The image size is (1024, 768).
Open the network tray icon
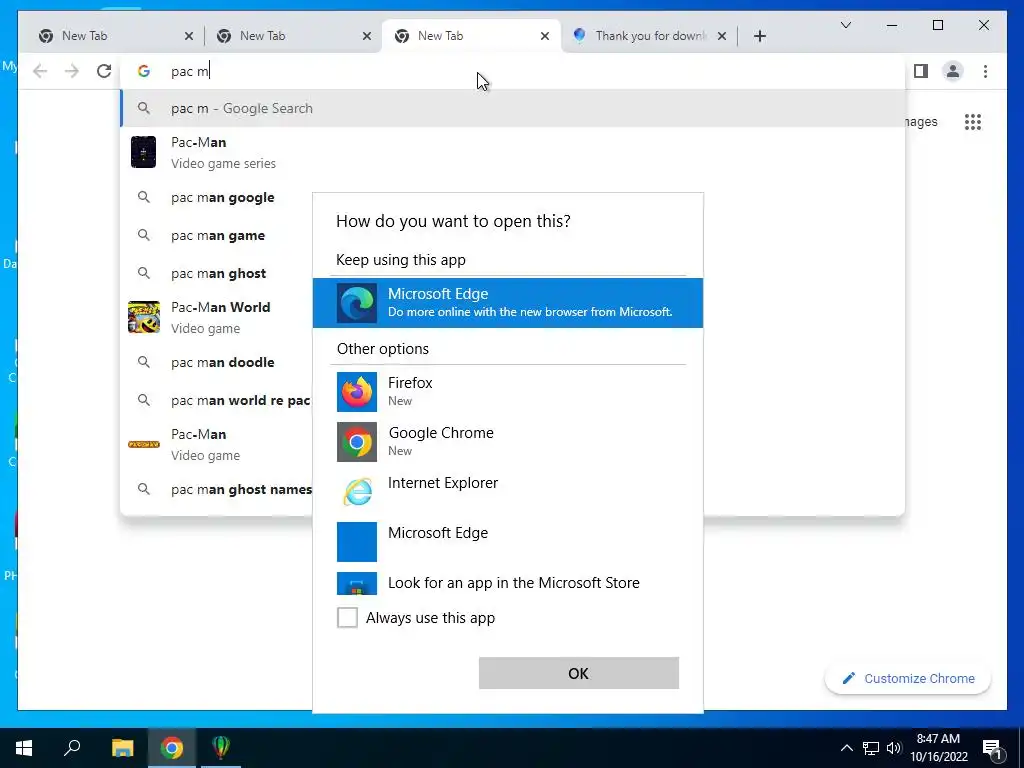[871, 748]
